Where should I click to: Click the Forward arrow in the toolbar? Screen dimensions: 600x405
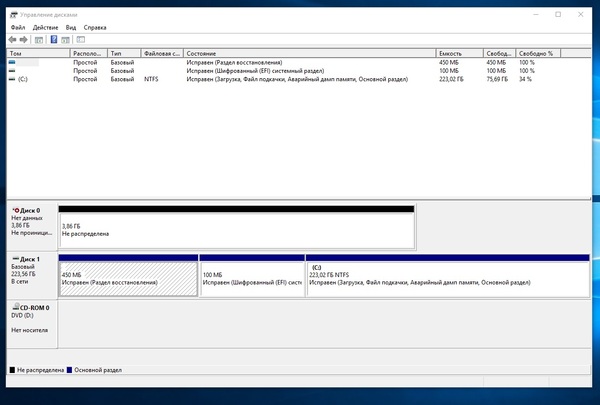pyautogui.click(x=25, y=39)
